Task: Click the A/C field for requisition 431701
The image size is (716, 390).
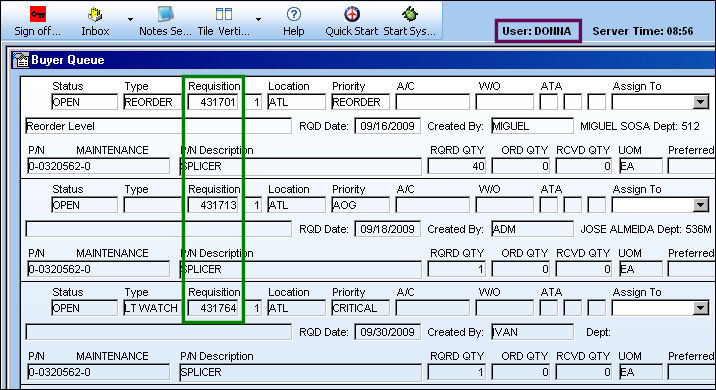Action: click(x=432, y=102)
